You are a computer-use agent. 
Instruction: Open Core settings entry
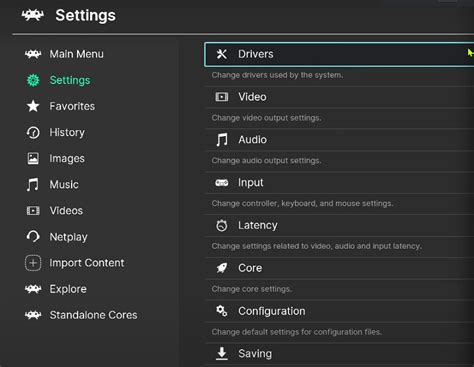pos(339,268)
